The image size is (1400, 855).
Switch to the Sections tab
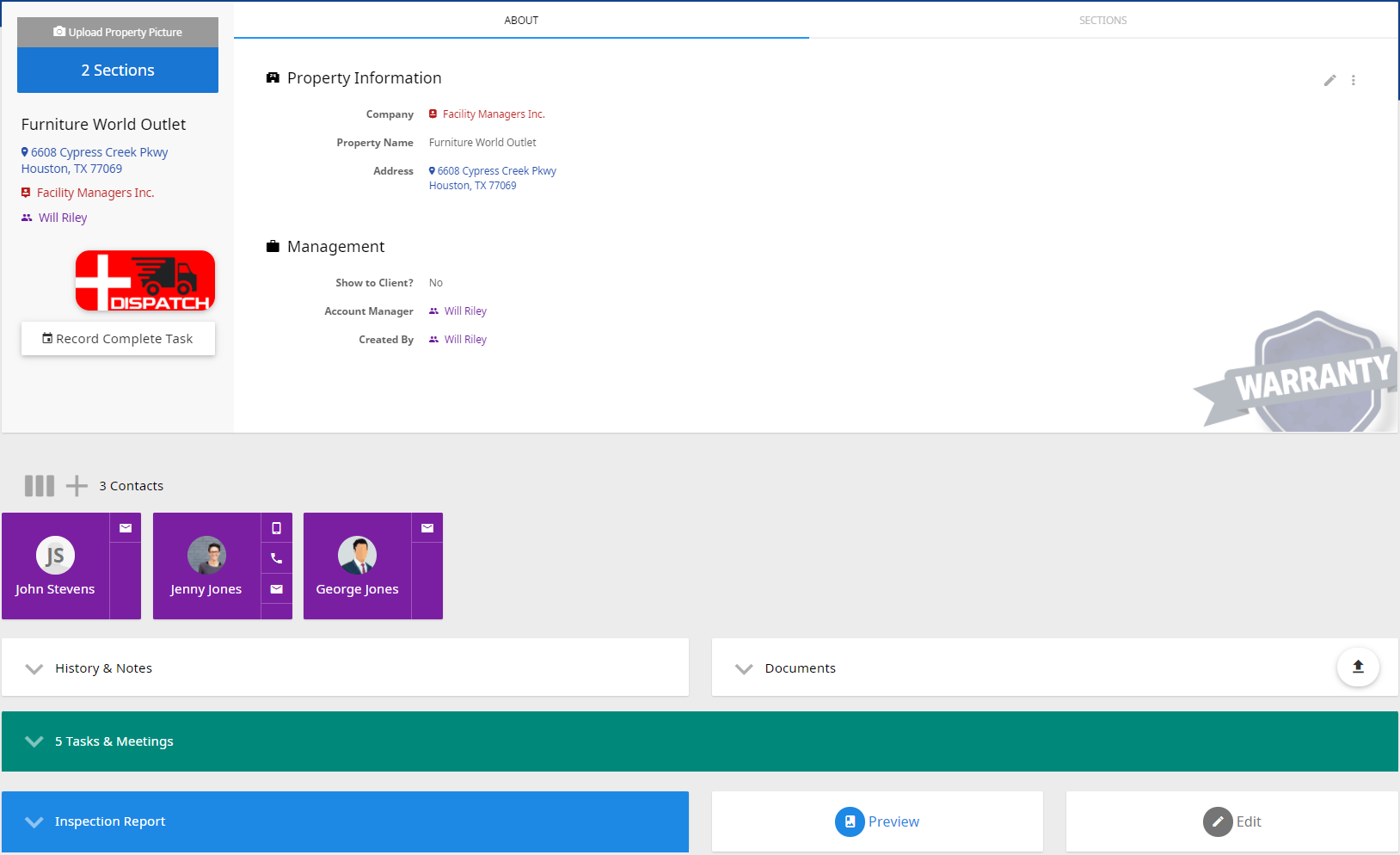click(x=1102, y=21)
